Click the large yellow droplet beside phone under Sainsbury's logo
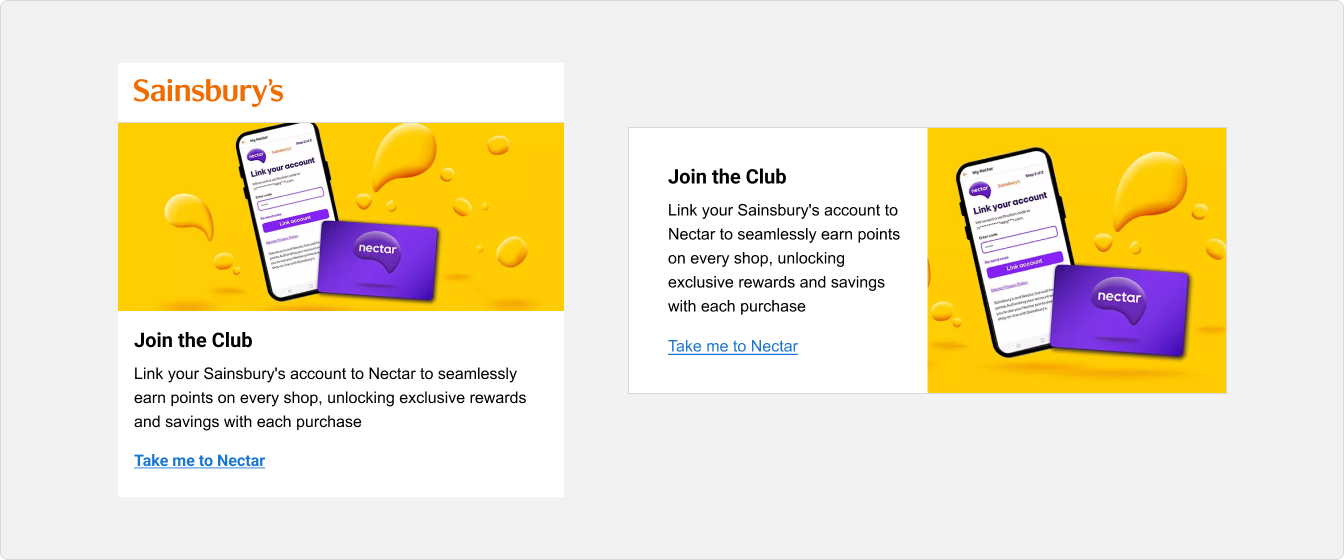This screenshot has height=560, width=1344. tap(403, 158)
